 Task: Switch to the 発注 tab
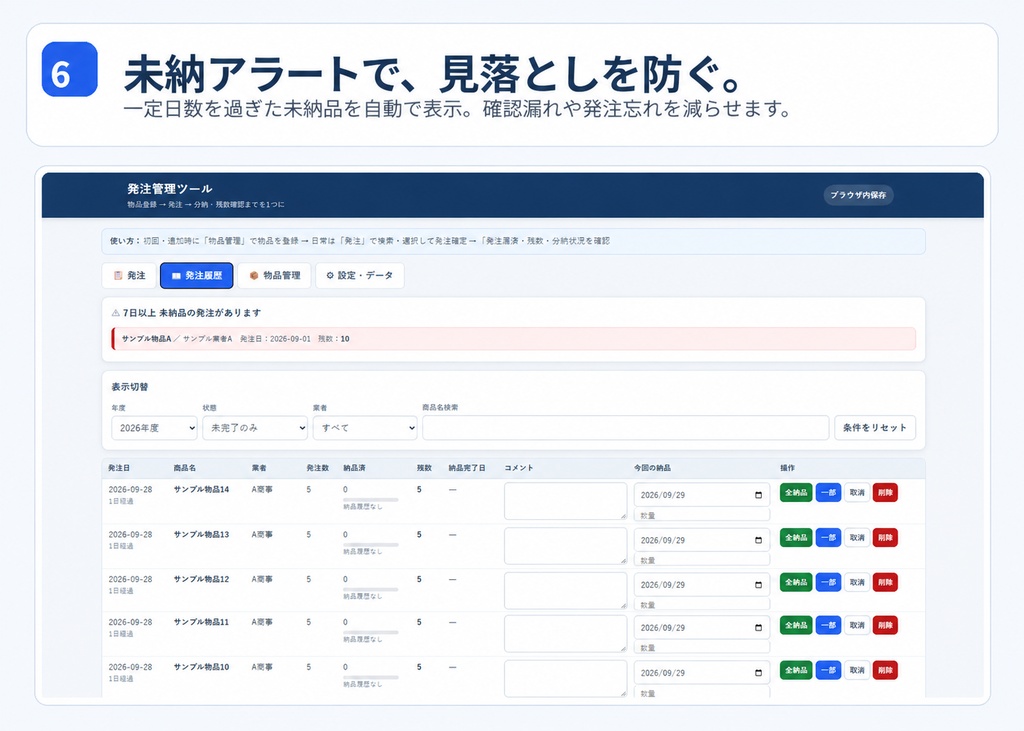(129, 276)
